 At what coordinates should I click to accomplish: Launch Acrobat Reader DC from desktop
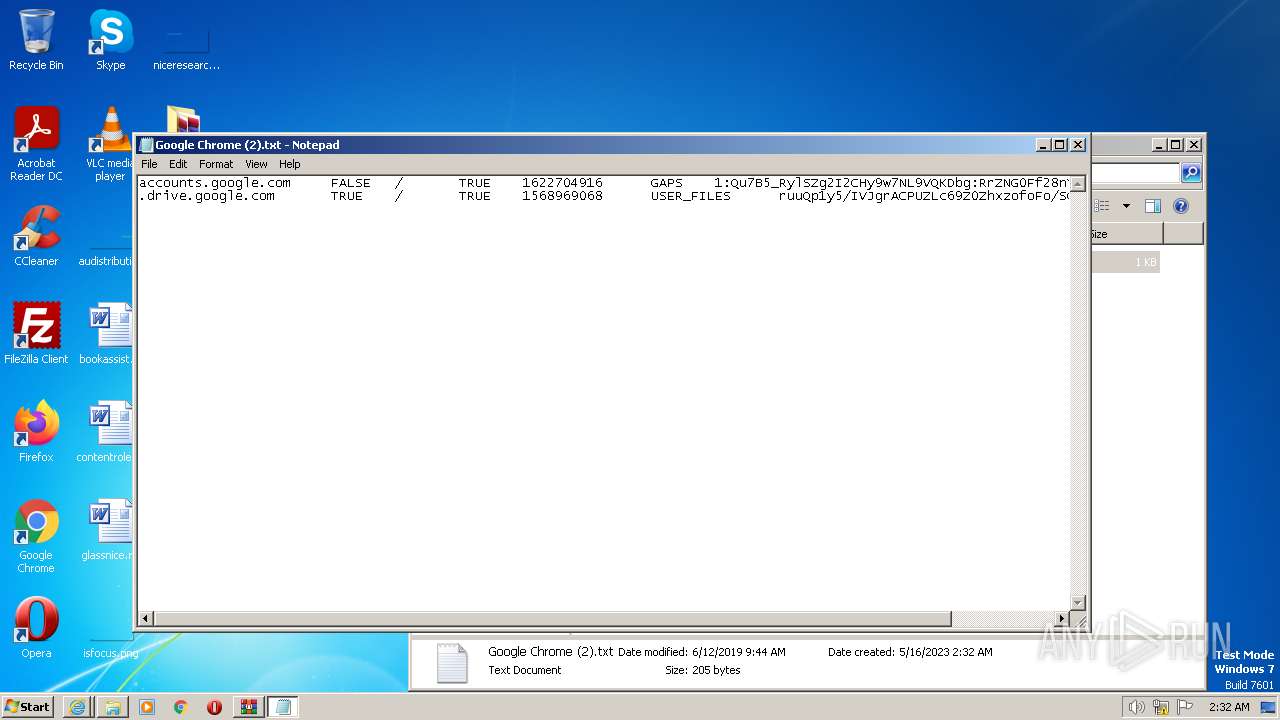point(36,144)
